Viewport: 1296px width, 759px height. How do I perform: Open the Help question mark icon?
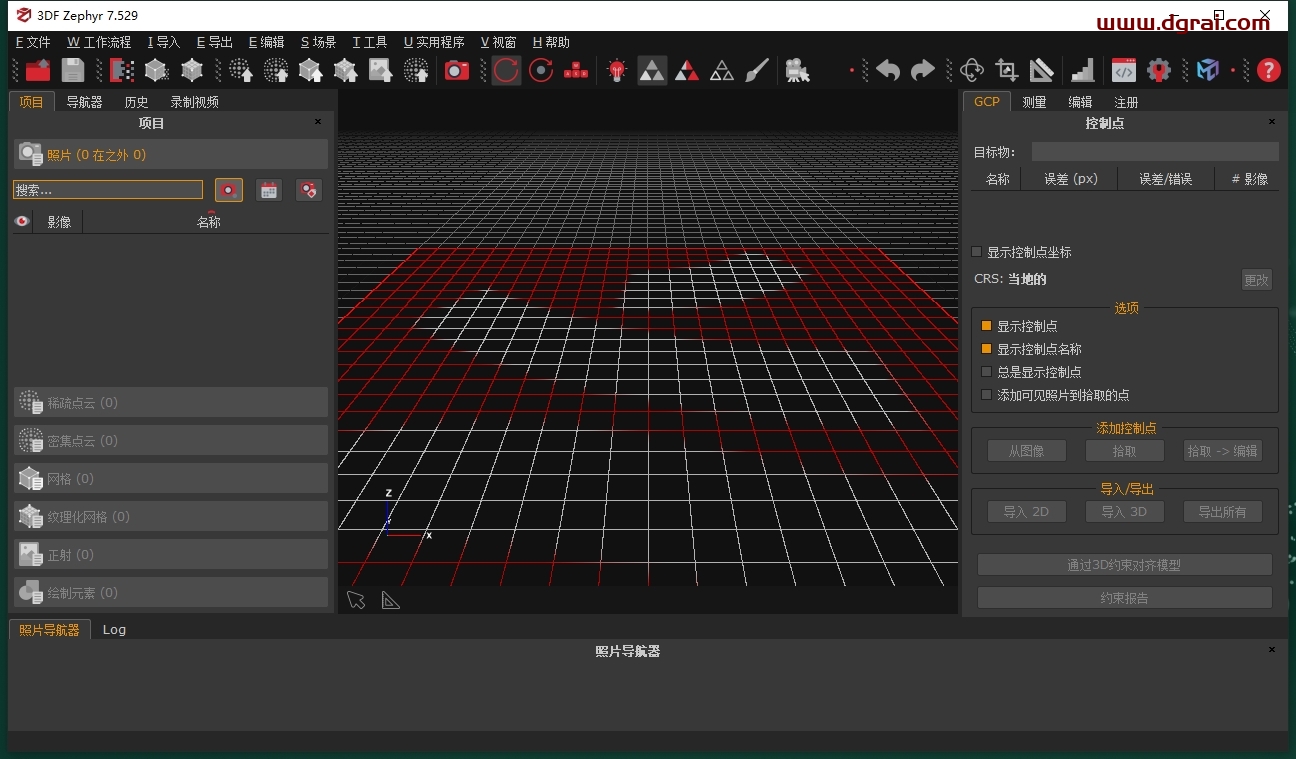pyautogui.click(x=1268, y=70)
